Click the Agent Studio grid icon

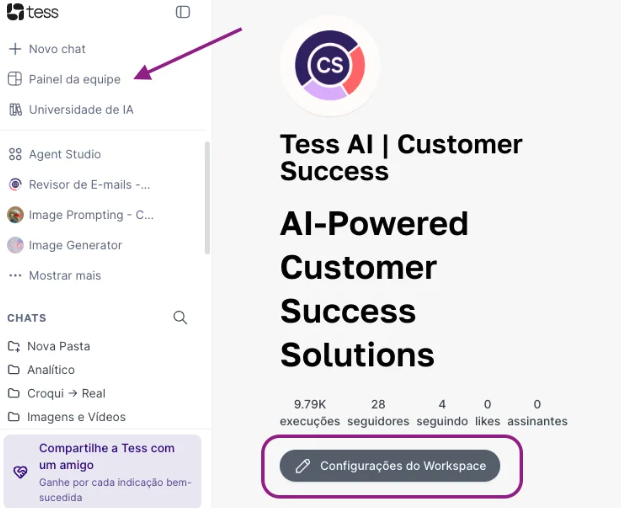click(15, 154)
